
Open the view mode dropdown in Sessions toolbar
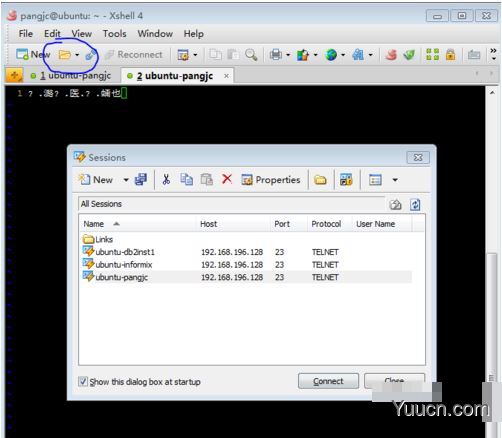pos(395,180)
